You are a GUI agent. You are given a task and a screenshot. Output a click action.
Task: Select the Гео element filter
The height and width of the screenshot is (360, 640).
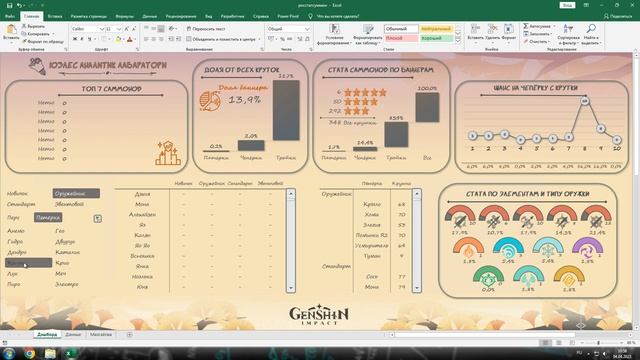point(60,231)
